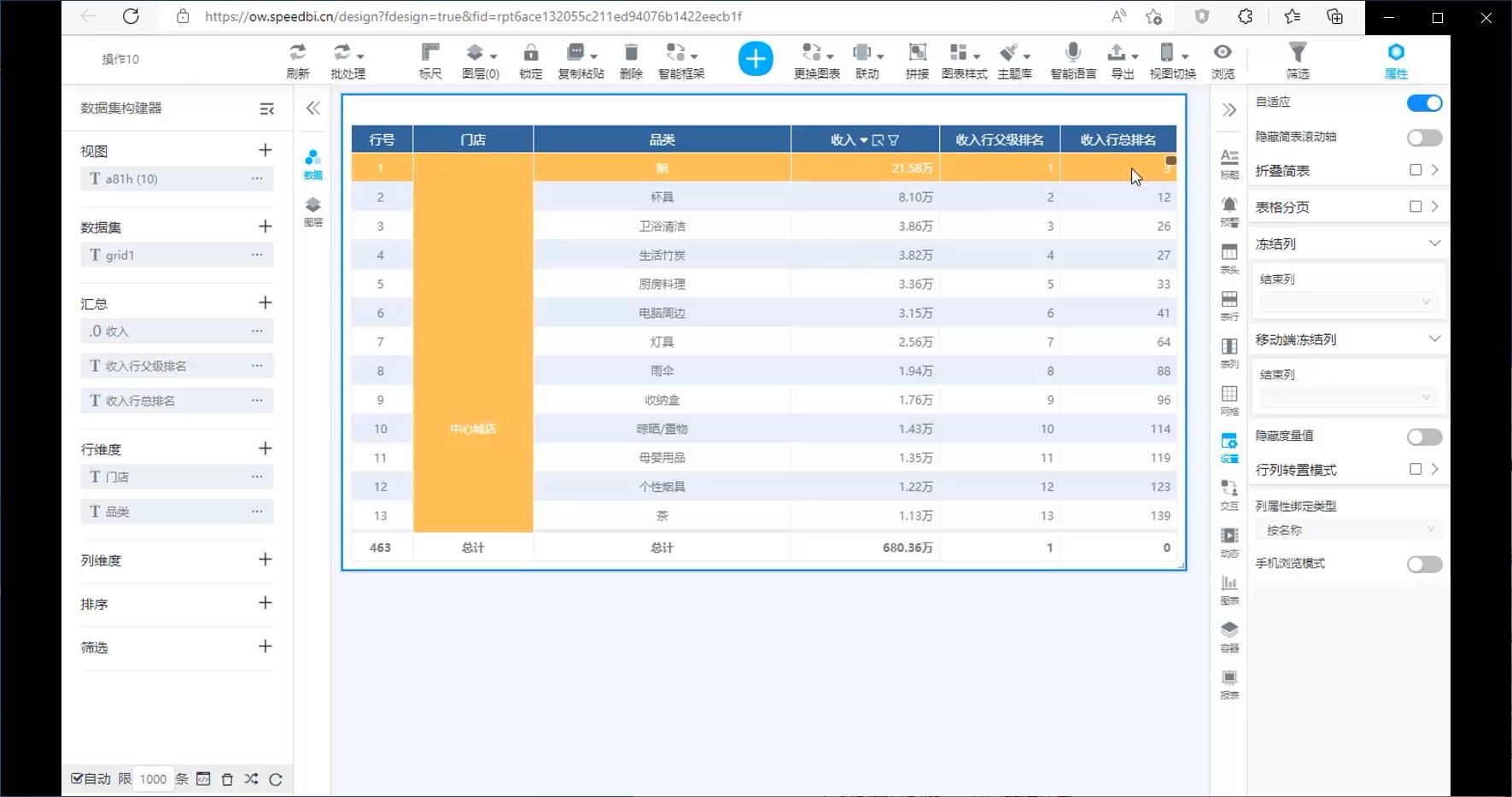Enable the 隐藏度量值 switch
This screenshot has height=797, width=1512.
click(1423, 437)
